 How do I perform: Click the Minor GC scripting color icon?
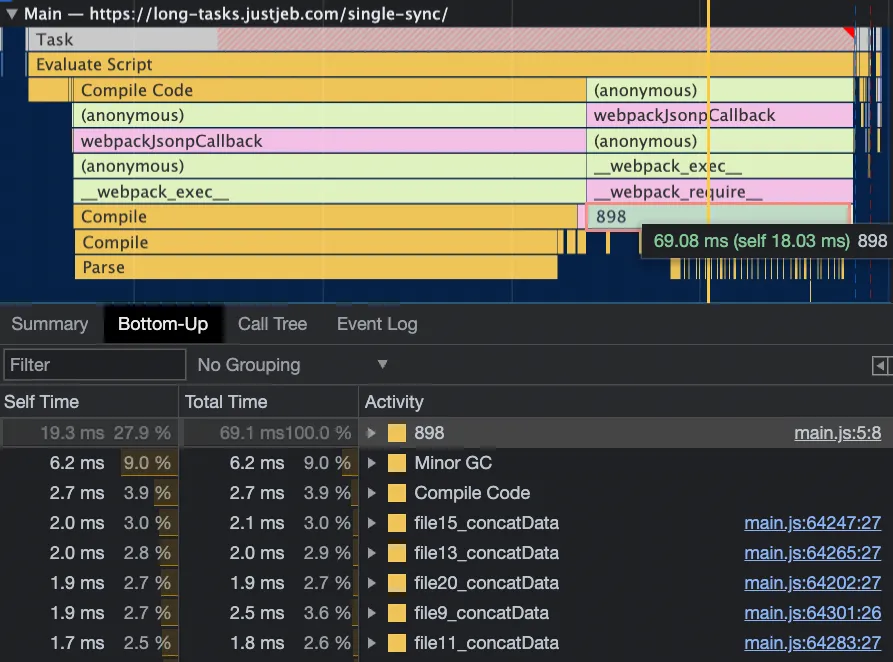pyautogui.click(x=397, y=463)
